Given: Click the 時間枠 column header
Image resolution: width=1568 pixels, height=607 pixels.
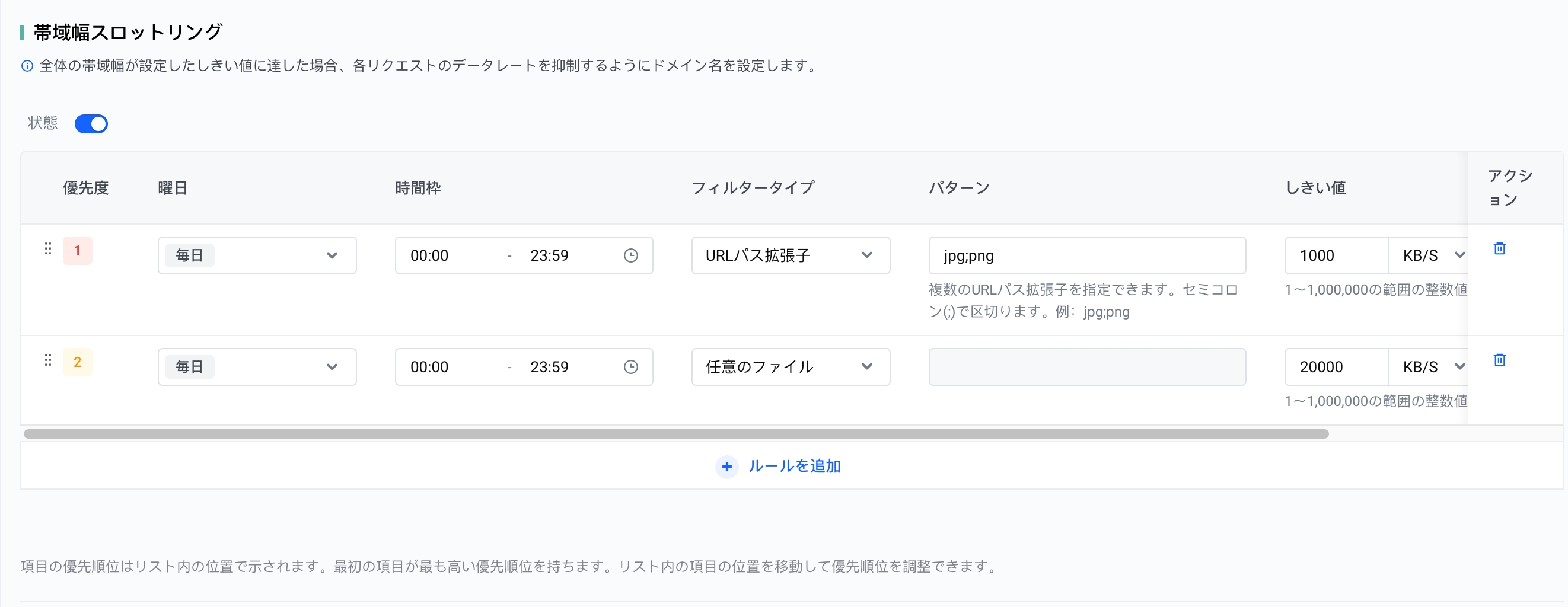Looking at the screenshot, I should [x=418, y=188].
